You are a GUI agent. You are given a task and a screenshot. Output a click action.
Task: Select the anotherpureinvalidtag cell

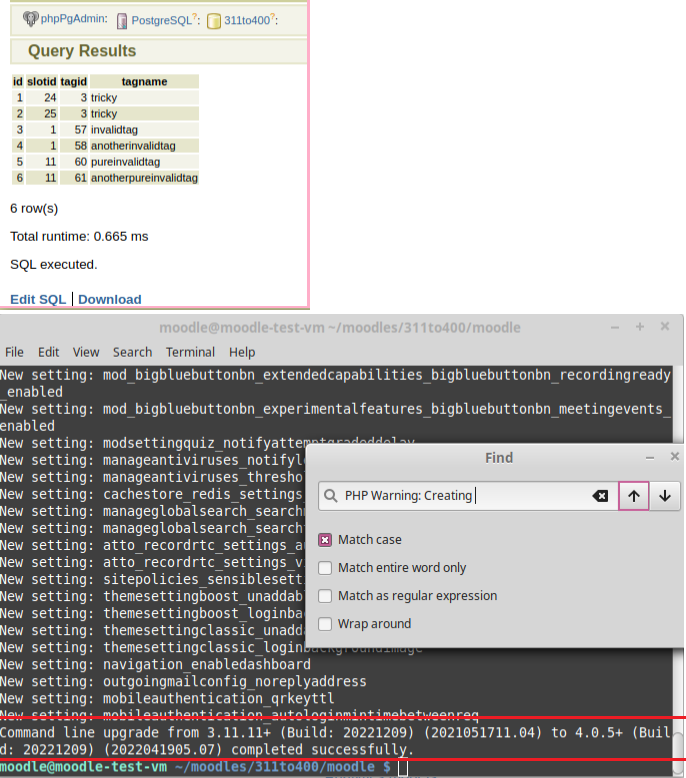coord(144,178)
